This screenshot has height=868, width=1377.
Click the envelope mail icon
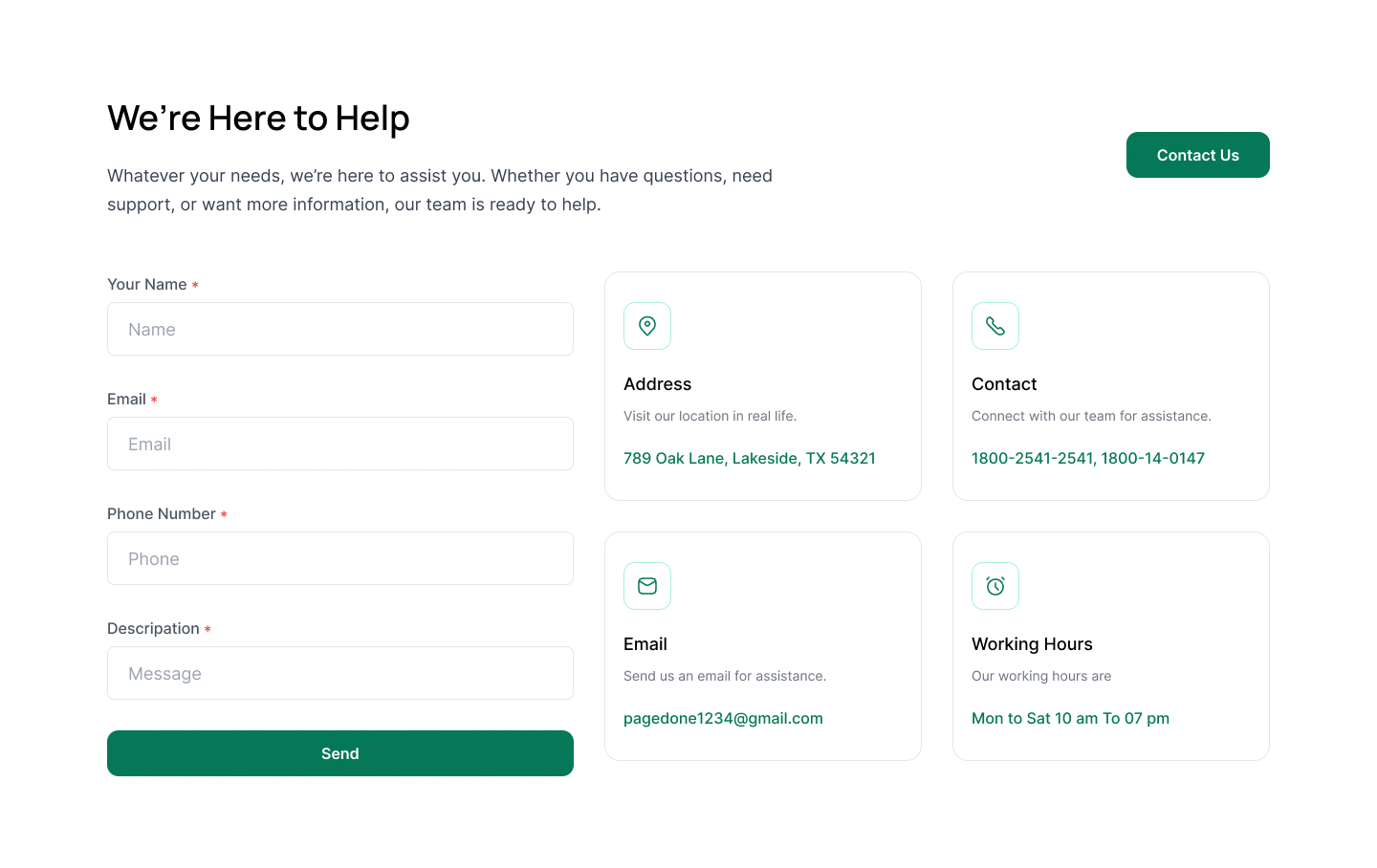pos(647,586)
